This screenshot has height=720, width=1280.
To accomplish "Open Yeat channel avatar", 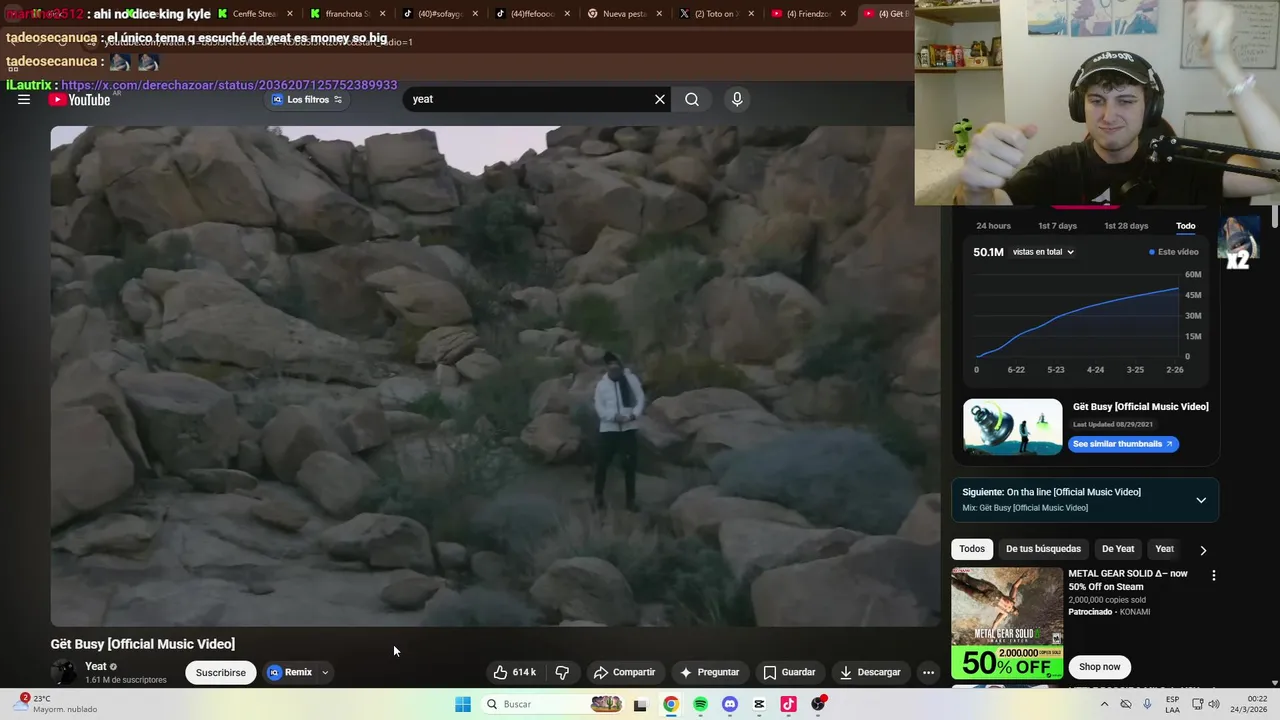I will 64,672.
